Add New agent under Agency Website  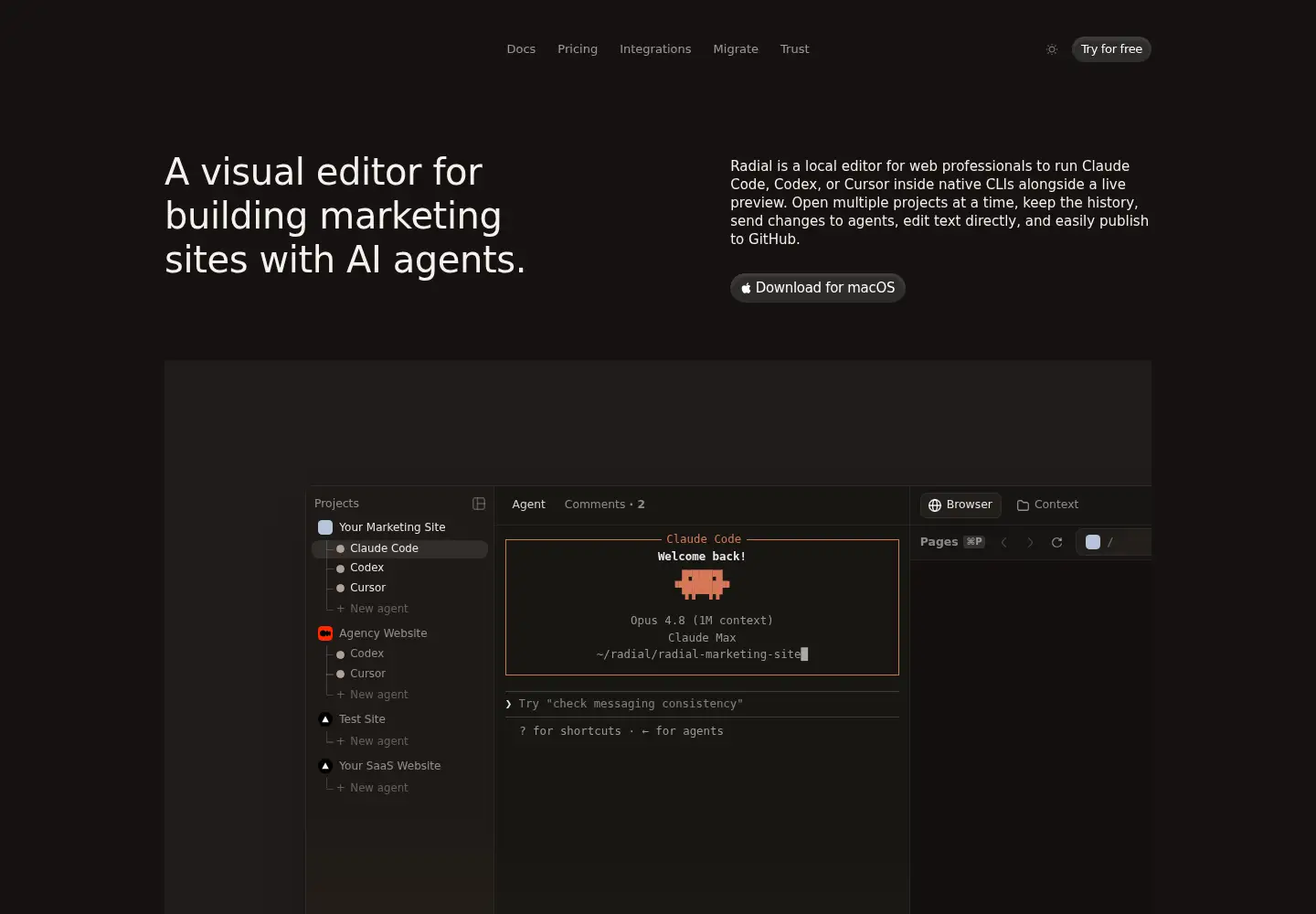pyautogui.click(x=373, y=695)
